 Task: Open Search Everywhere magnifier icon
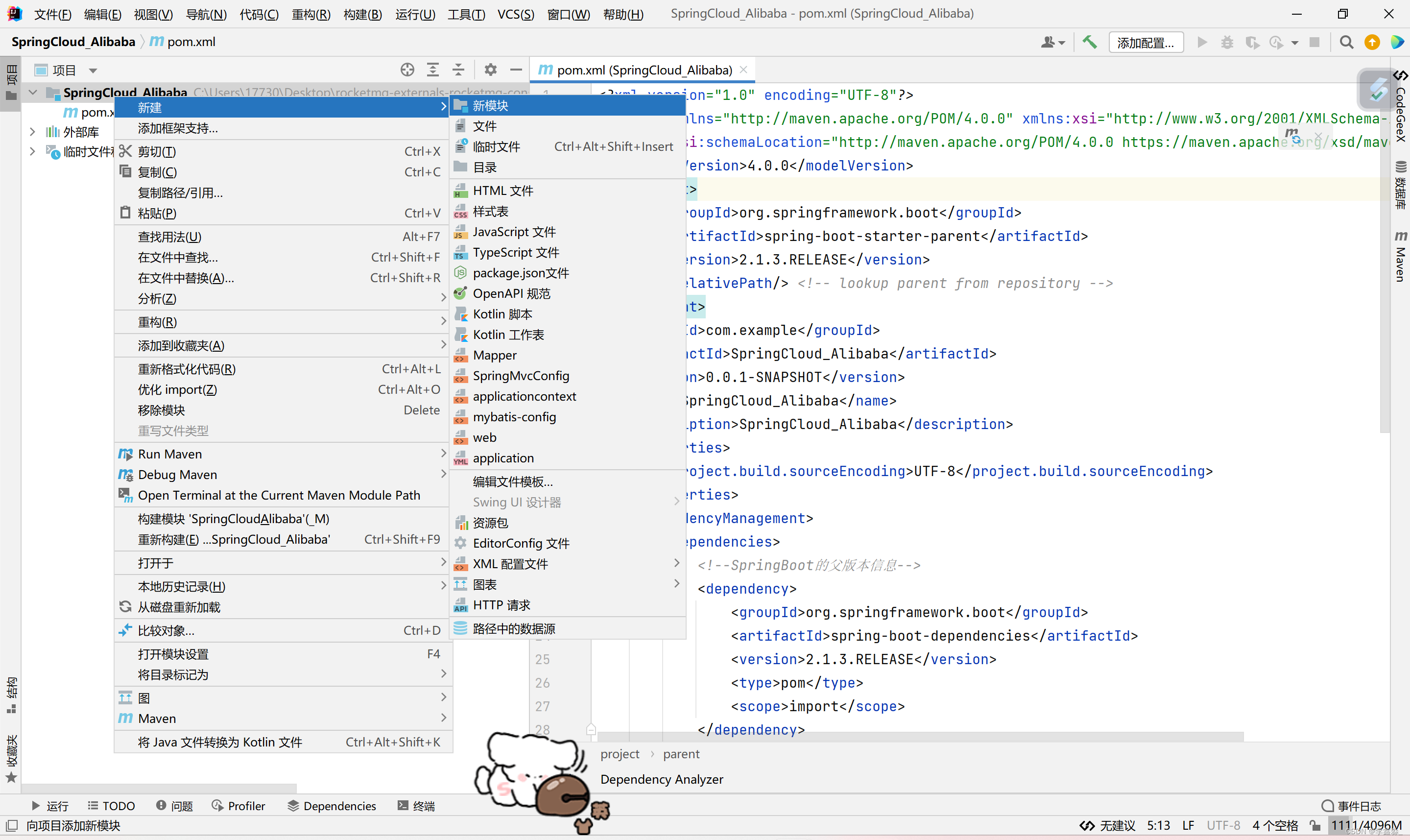click(1347, 42)
